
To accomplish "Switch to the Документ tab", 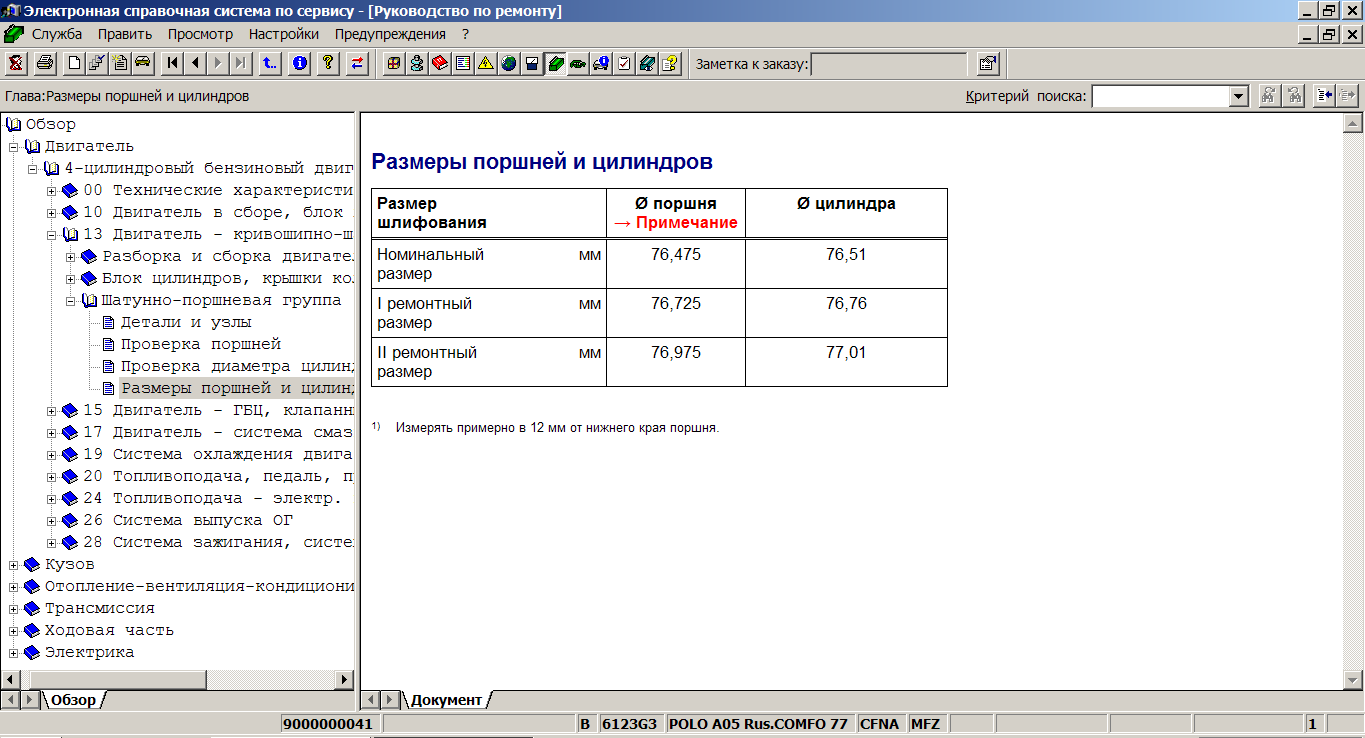I will (445, 700).
